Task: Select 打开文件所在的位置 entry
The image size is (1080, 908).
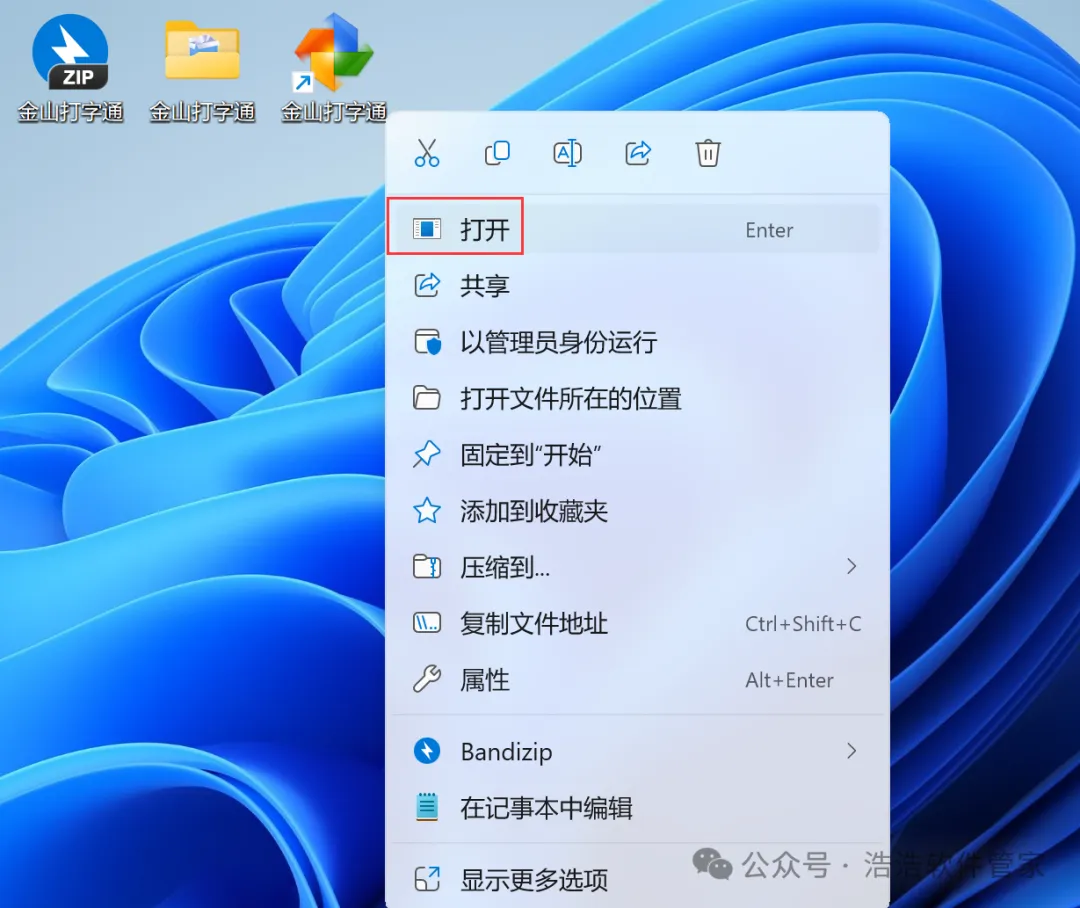Action: pos(636,398)
